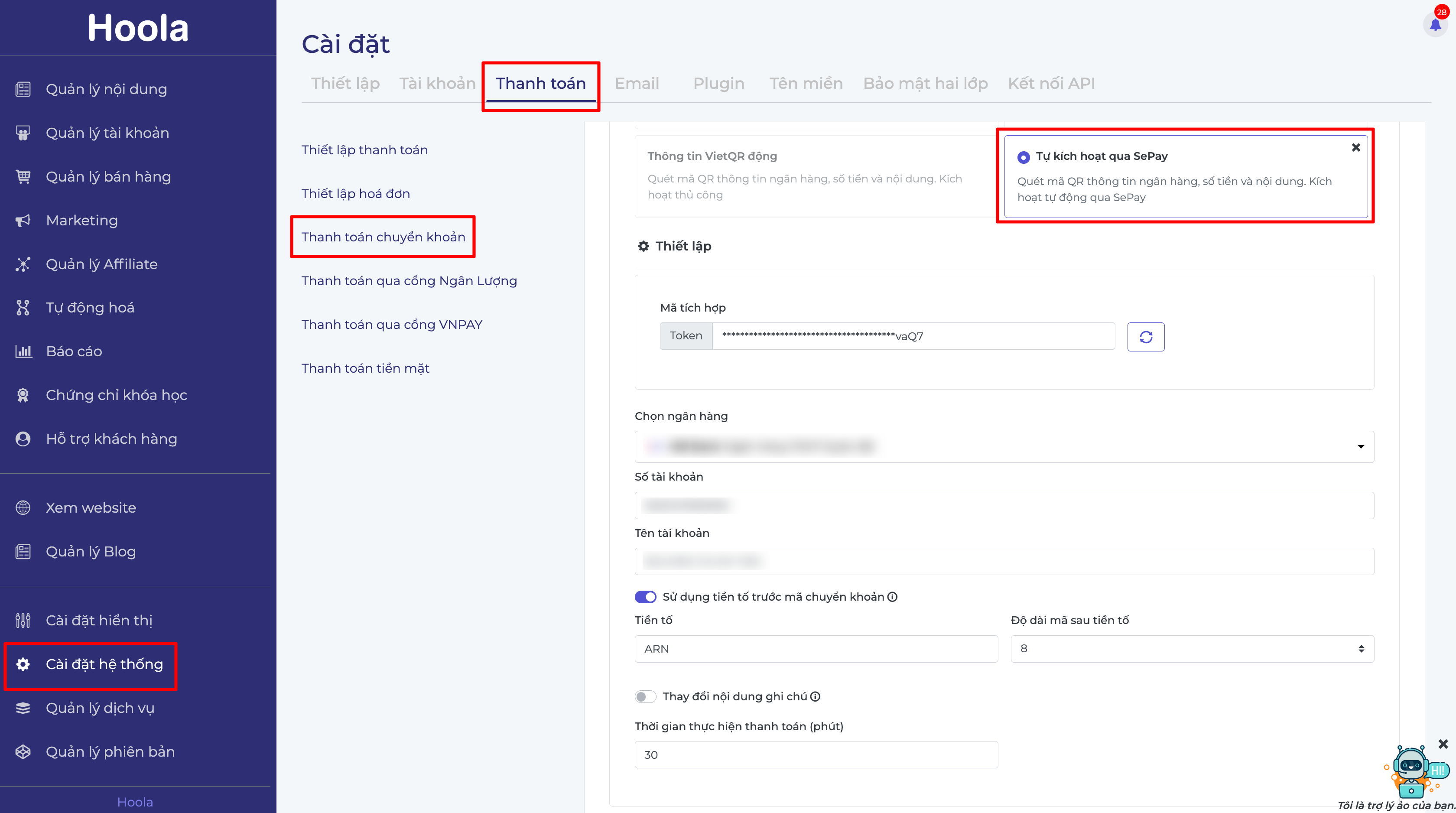The width and height of the screenshot is (1456, 813).
Task: Switch to the Kết nối API tab
Action: (1051, 84)
